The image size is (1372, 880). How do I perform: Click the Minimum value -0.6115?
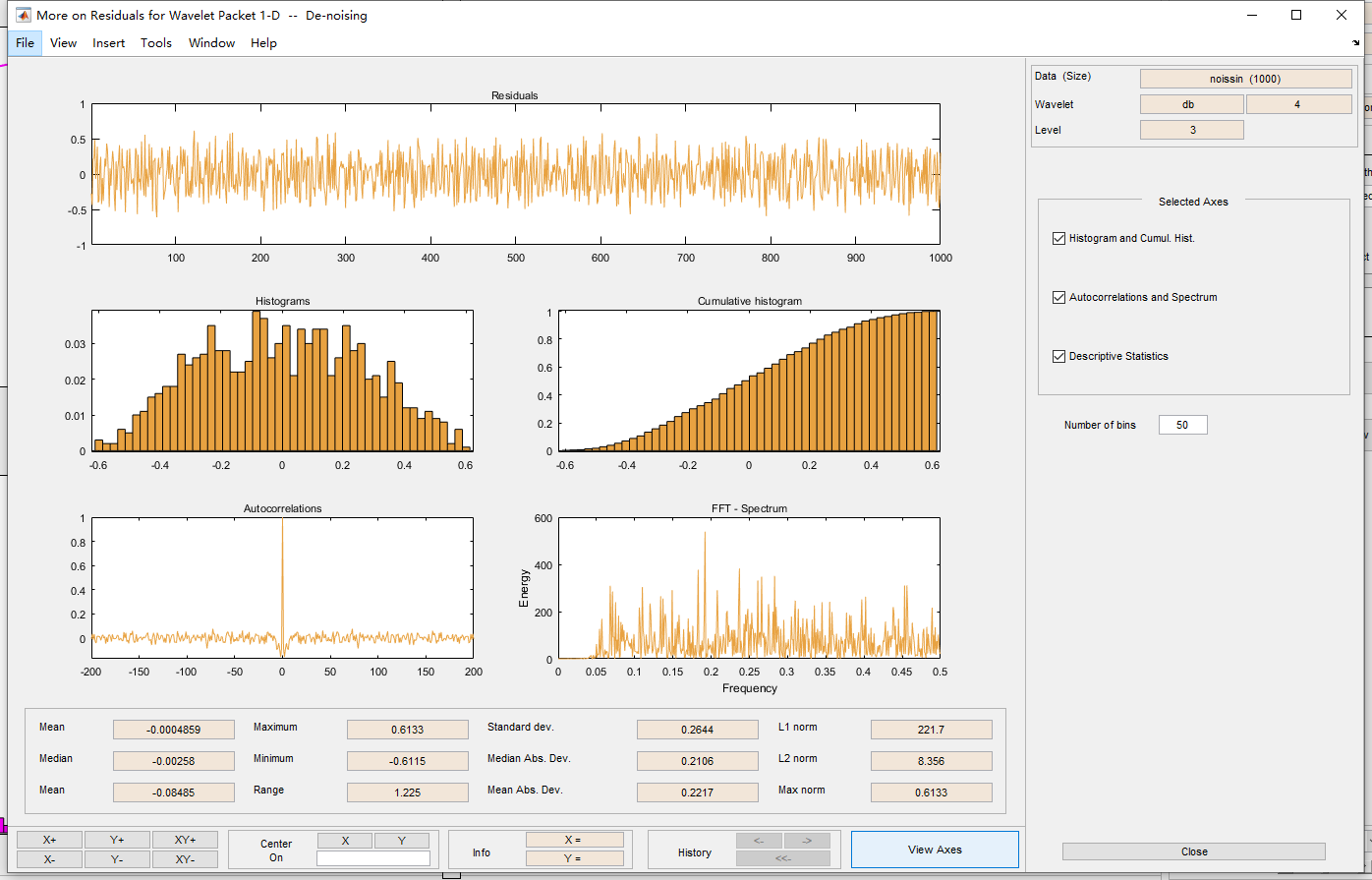tap(408, 761)
